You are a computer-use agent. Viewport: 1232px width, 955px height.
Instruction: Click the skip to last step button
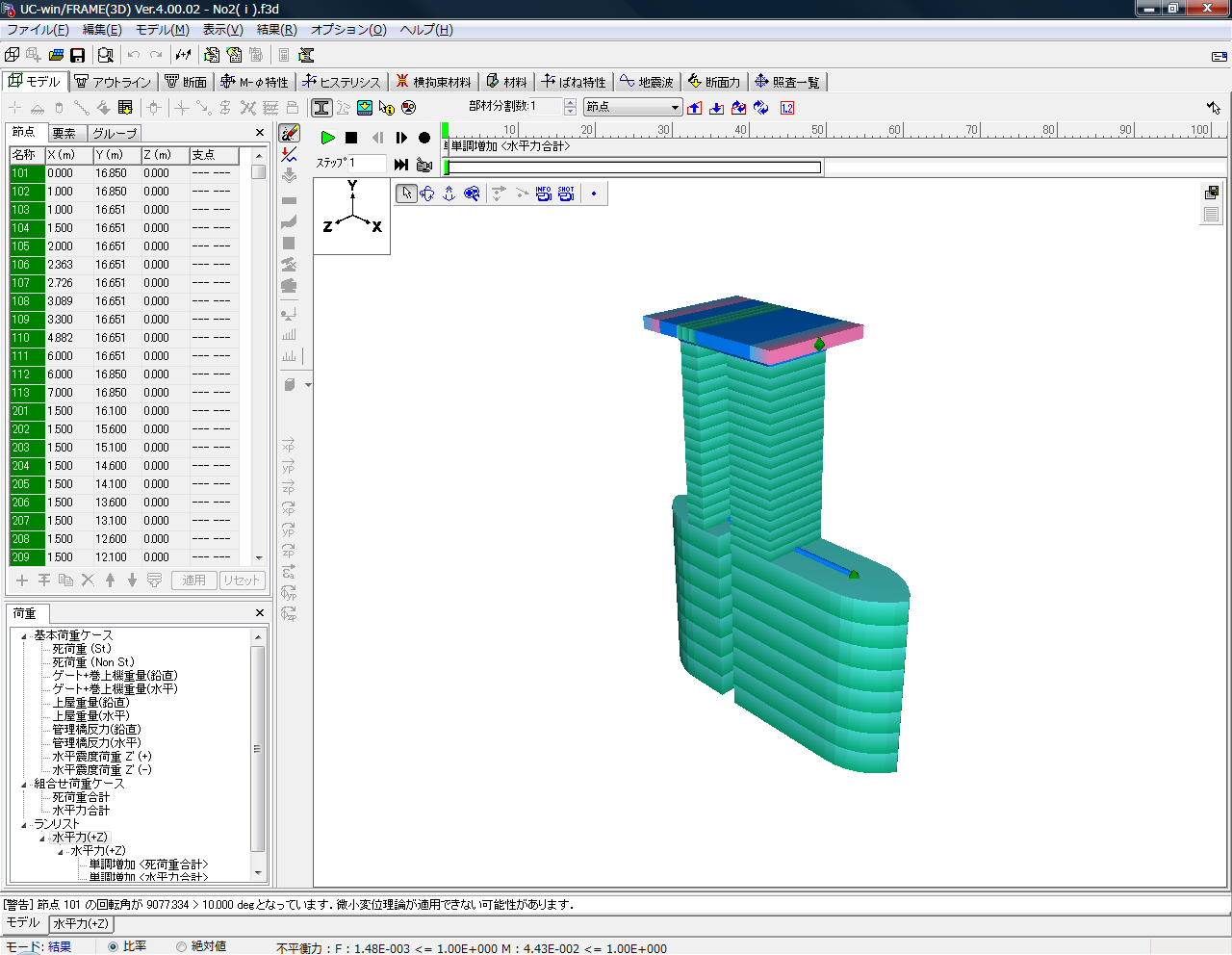point(401,165)
